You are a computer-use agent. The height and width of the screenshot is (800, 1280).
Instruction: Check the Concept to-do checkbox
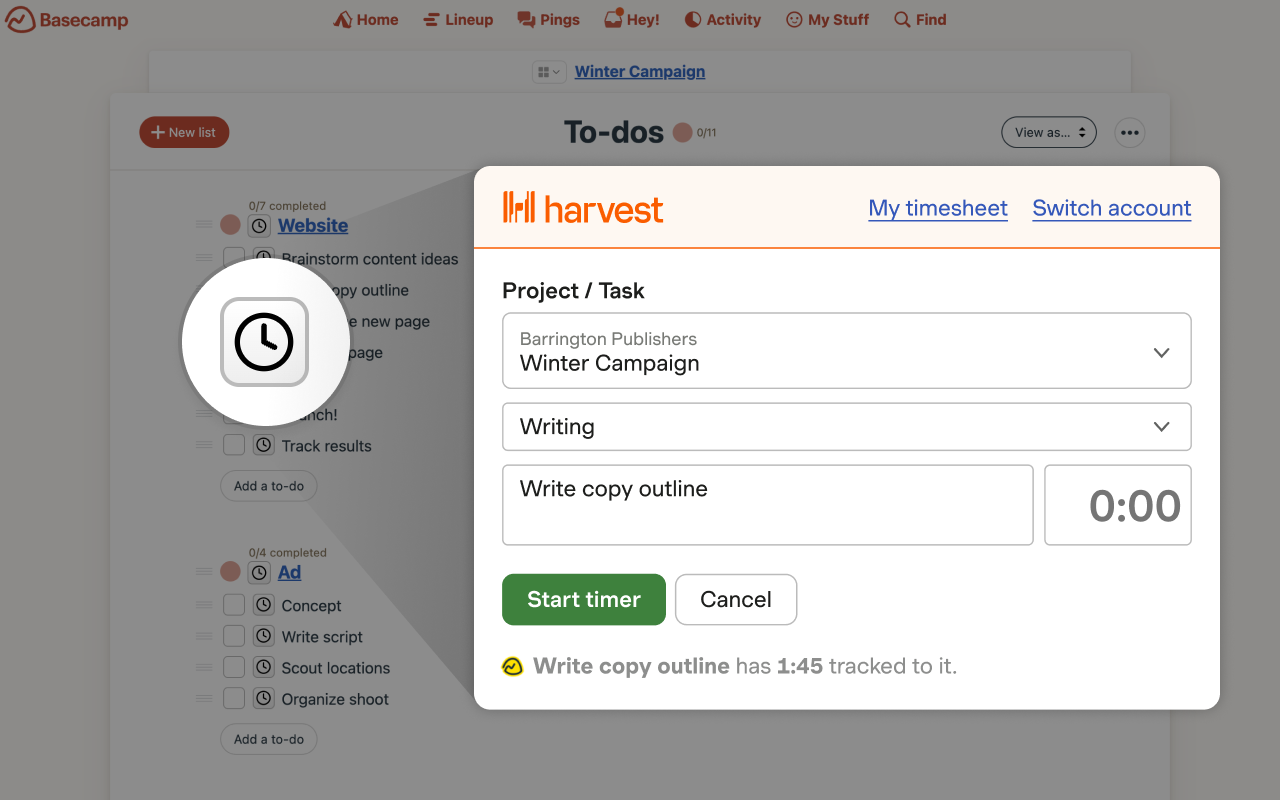(x=234, y=605)
